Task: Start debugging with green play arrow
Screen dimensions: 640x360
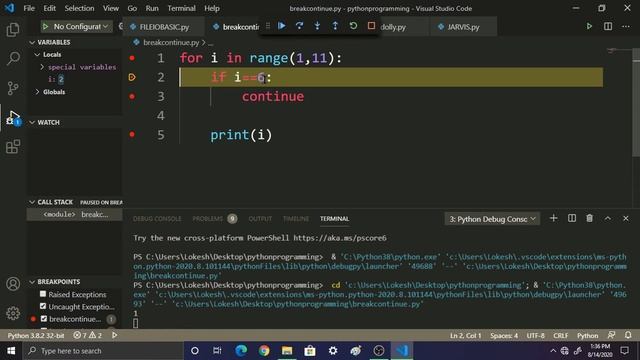Action: (x=45, y=27)
